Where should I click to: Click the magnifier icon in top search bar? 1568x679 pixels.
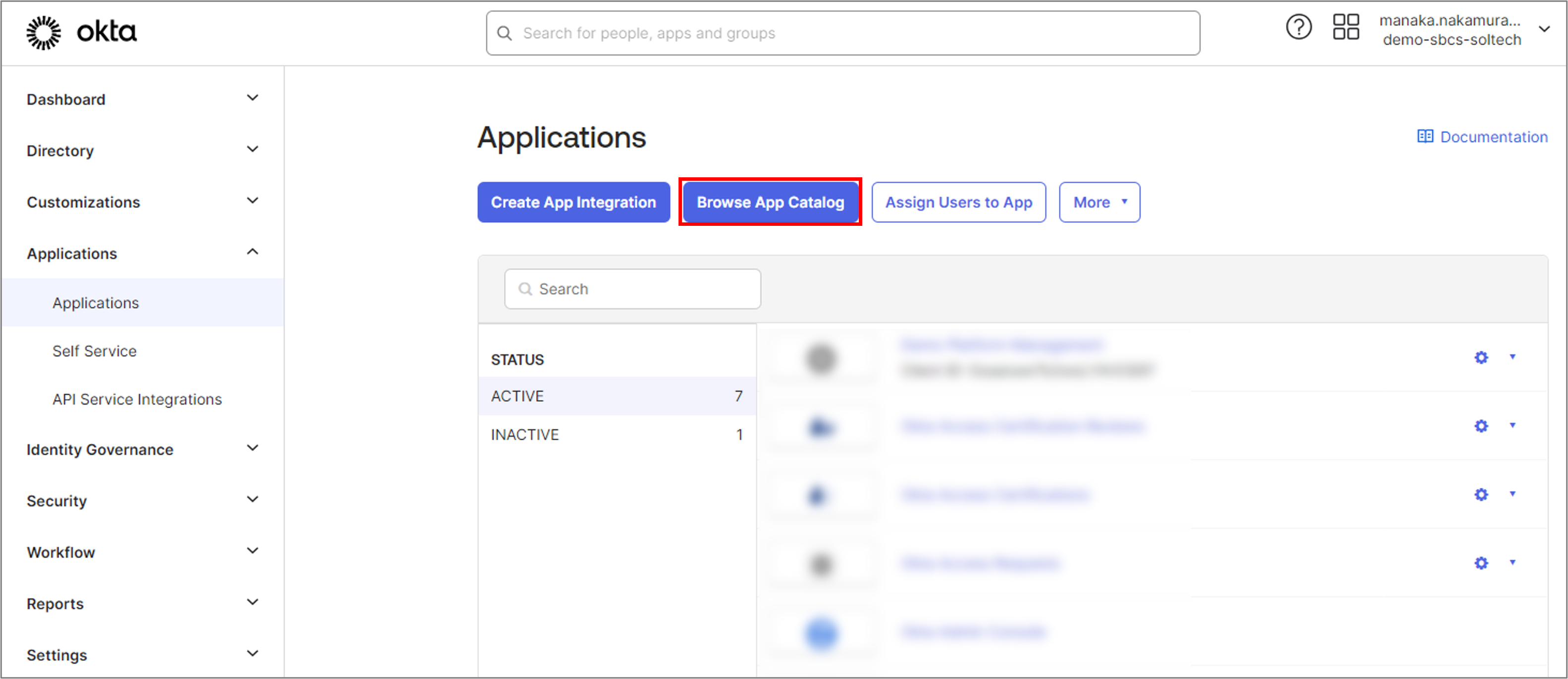[505, 33]
